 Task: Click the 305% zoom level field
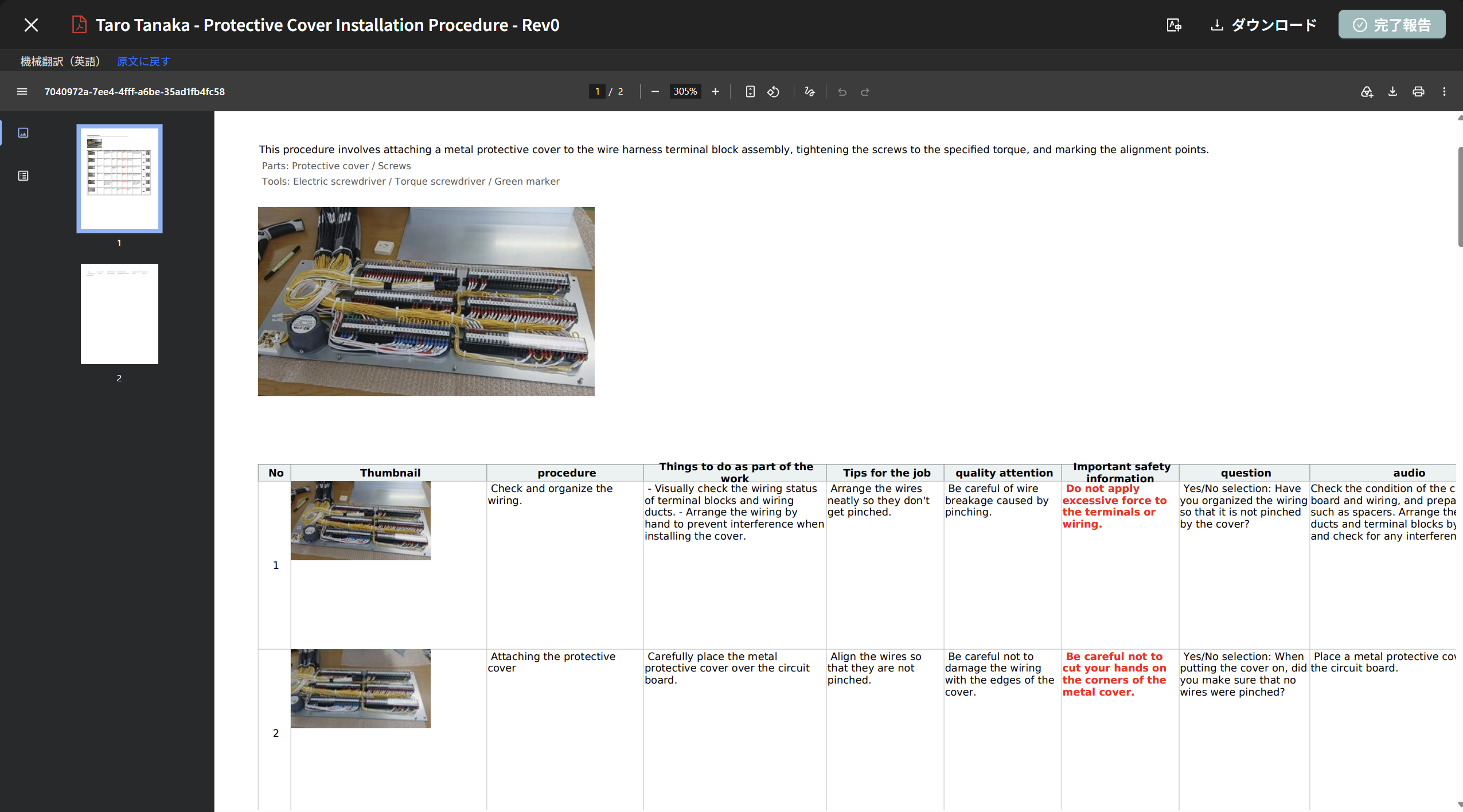[x=685, y=92]
